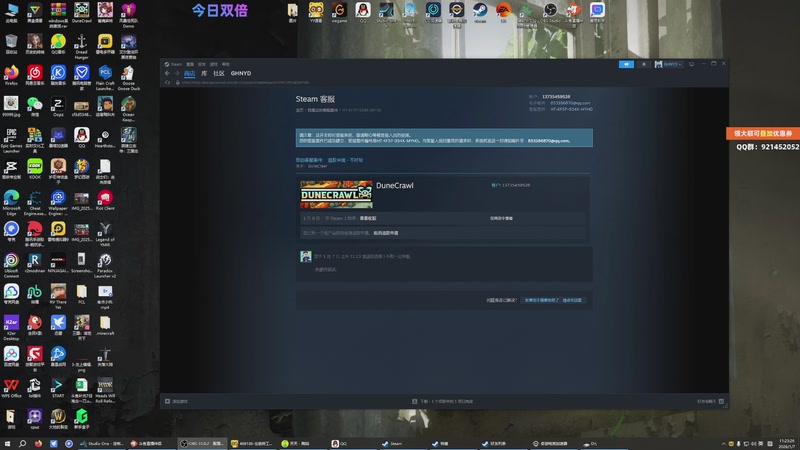Image resolution: width=800 pixels, height=450 pixels.
Task: Launch WeChat from the desktop
Action: coord(35,107)
